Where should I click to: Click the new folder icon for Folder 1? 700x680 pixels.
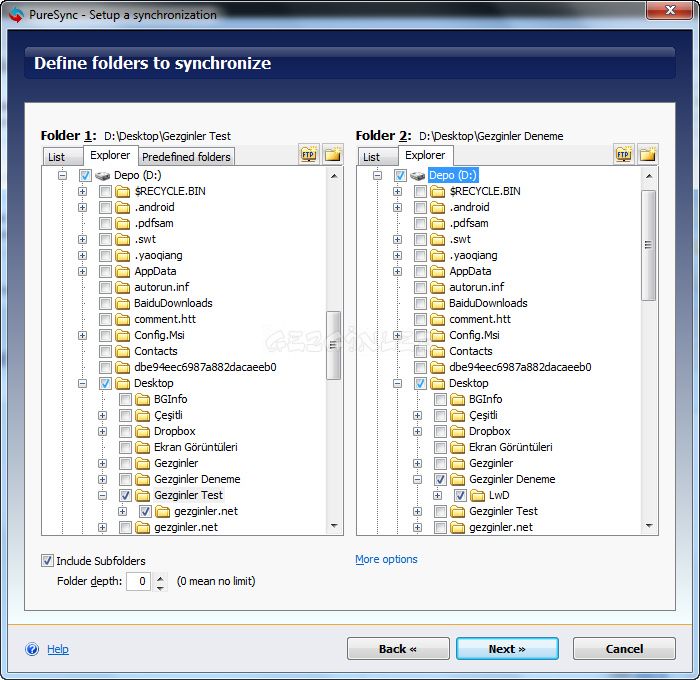[x=333, y=154]
